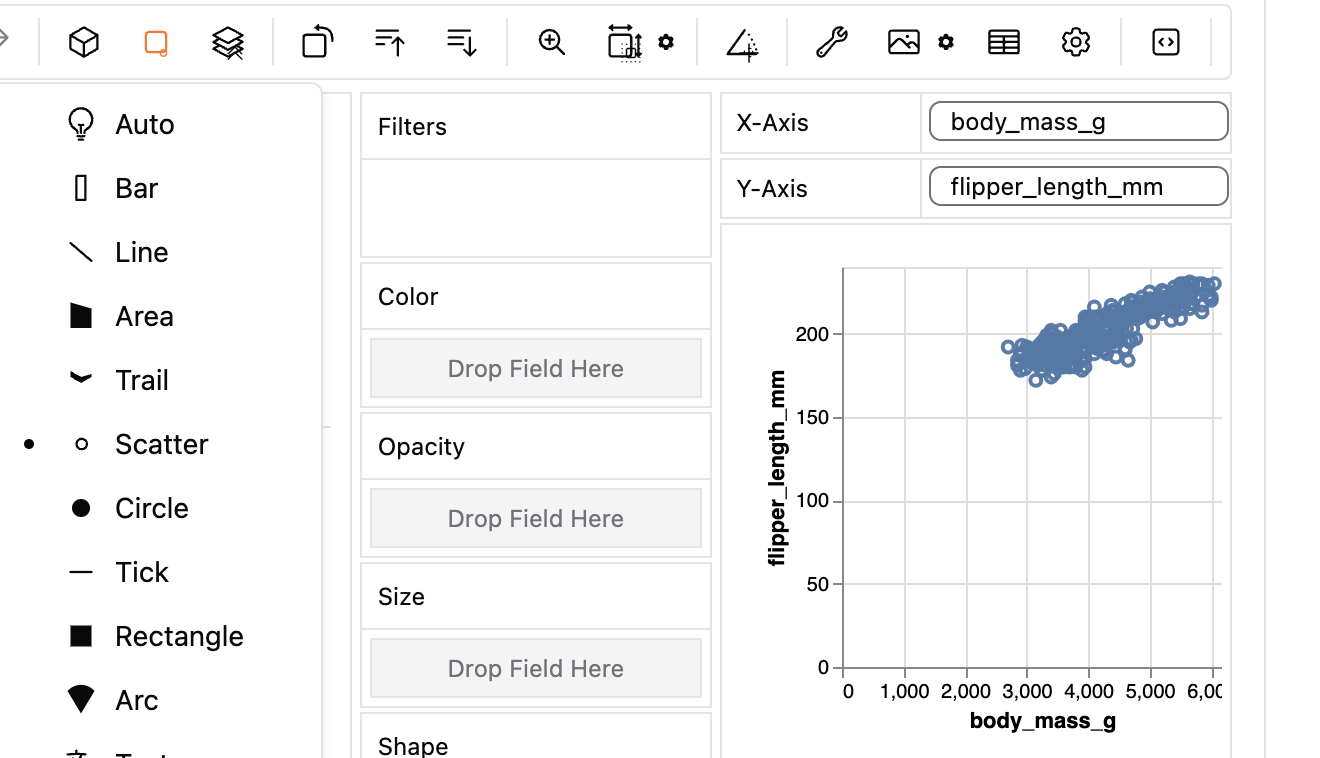
Task: Sort data descending using toolbar icon
Action: (460, 42)
